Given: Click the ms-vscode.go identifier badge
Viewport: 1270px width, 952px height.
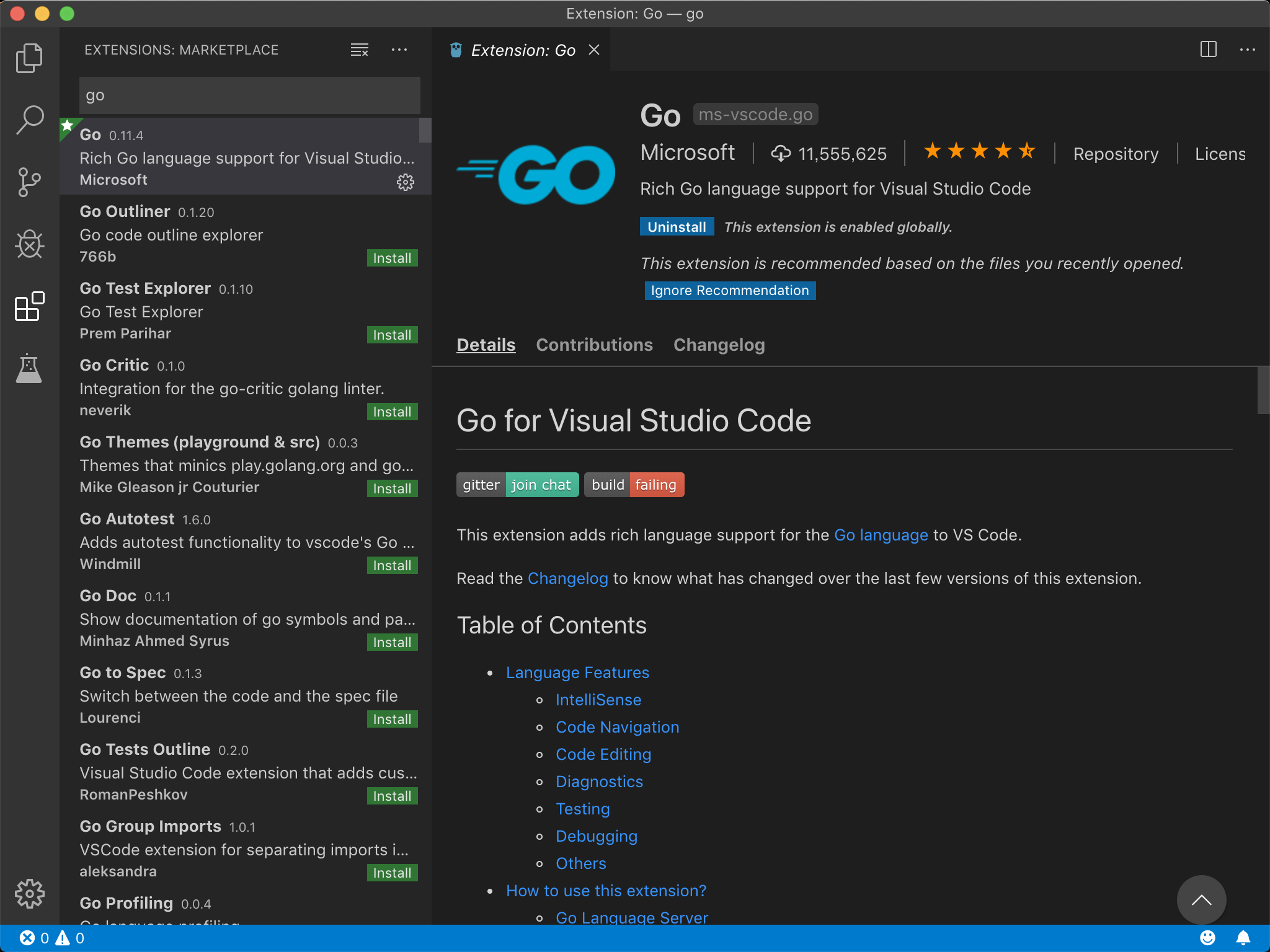Looking at the screenshot, I should click(755, 115).
